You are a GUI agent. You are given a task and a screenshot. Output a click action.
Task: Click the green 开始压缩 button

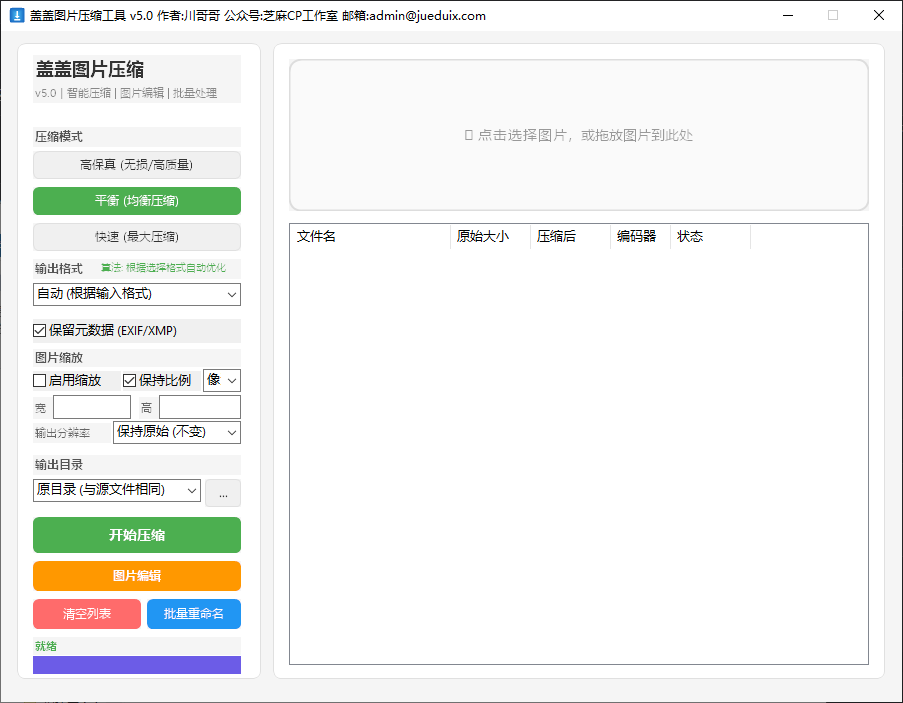(136, 535)
